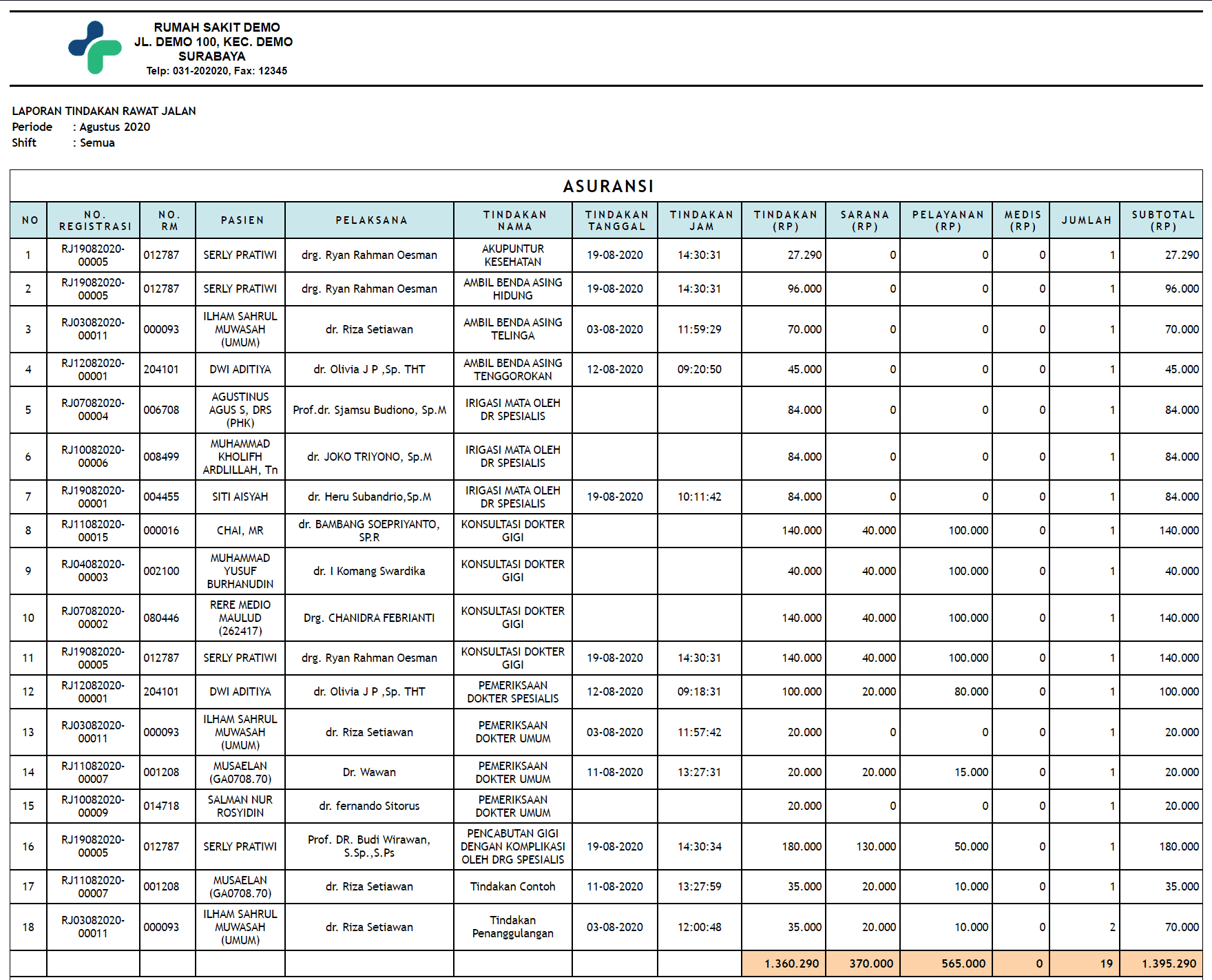The width and height of the screenshot is (1212, 980).
Task: Click patient CHAI, MR
Action: tap(240, 530)
